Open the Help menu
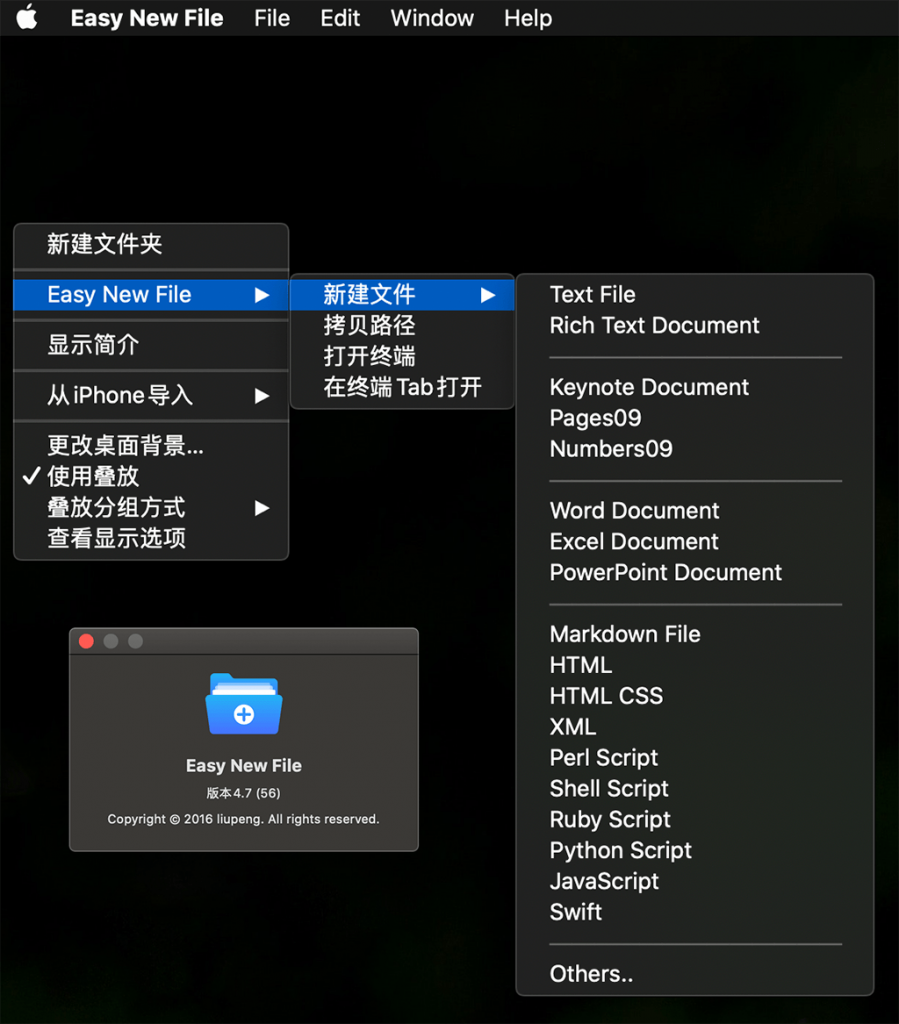The height and width of the screenshot is (1024, 899). tap(528, 18)
